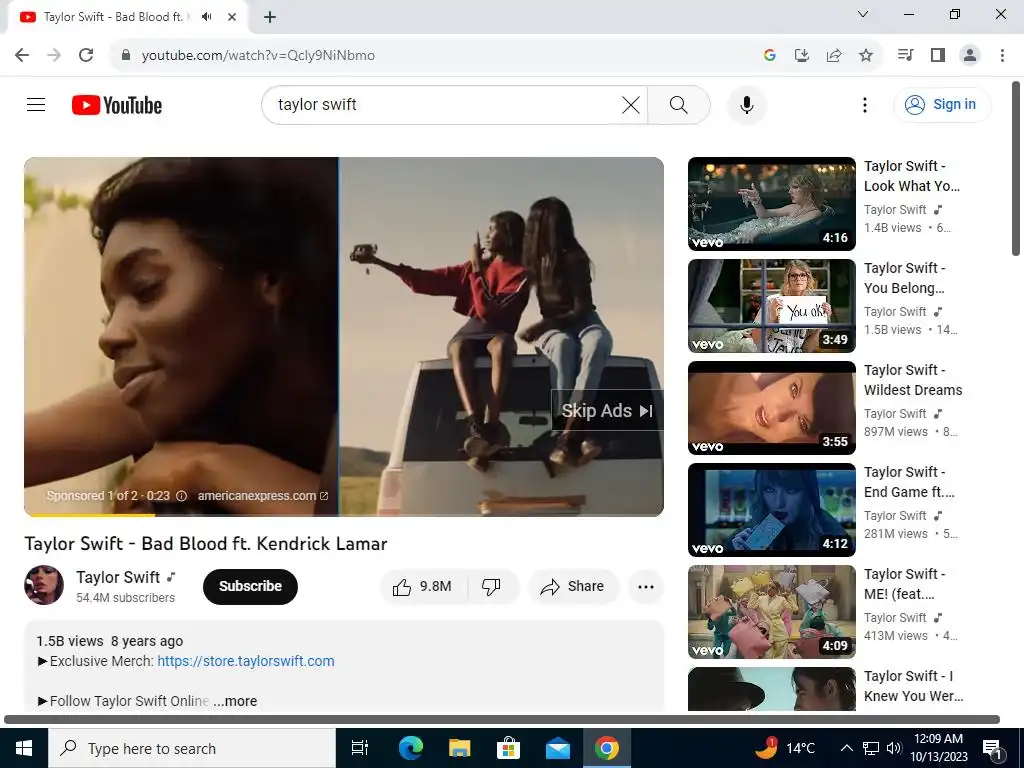Open Task View on taskbar
1024x768 pixels.
360,748
